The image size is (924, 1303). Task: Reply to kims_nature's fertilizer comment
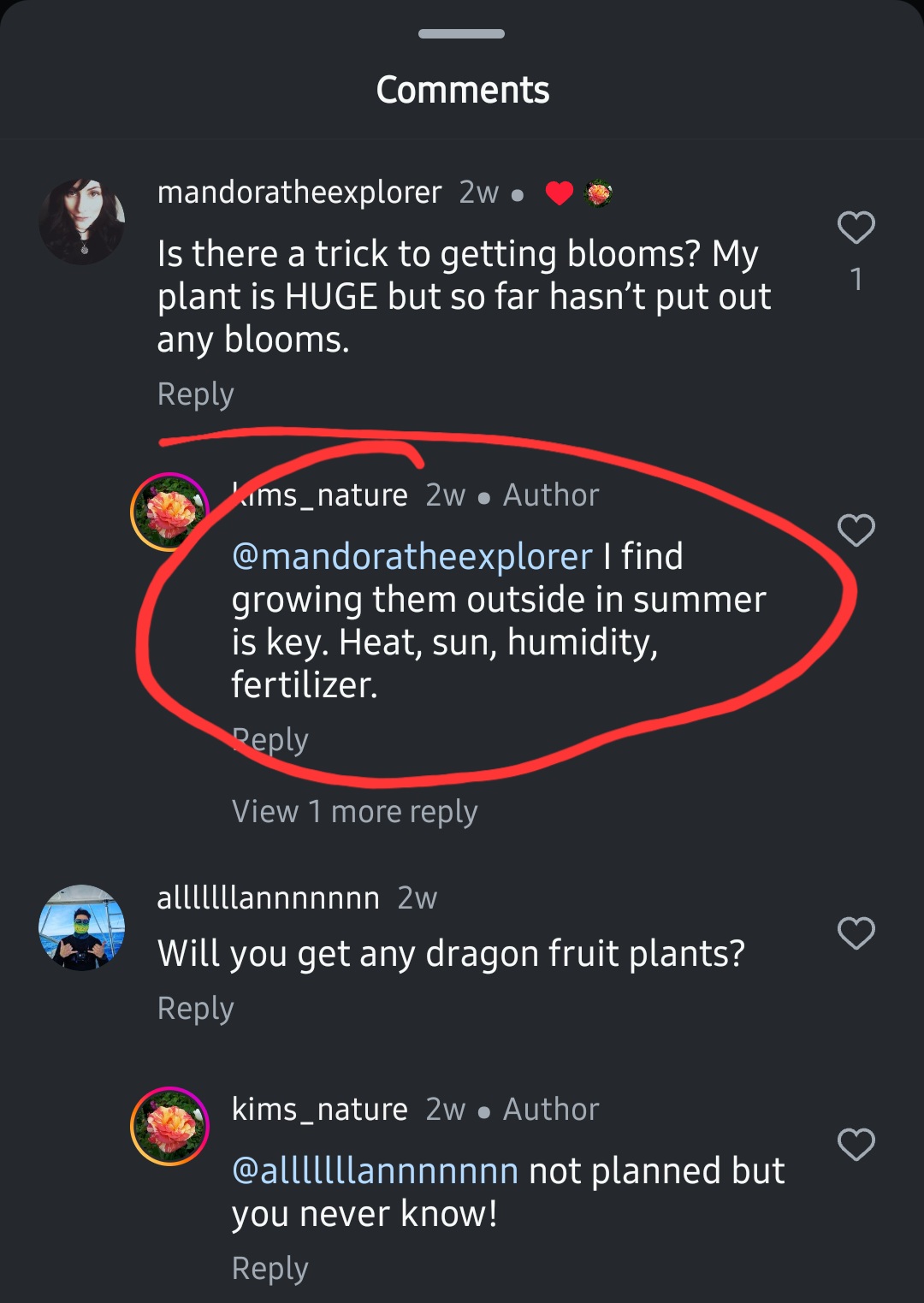[269, 740]
